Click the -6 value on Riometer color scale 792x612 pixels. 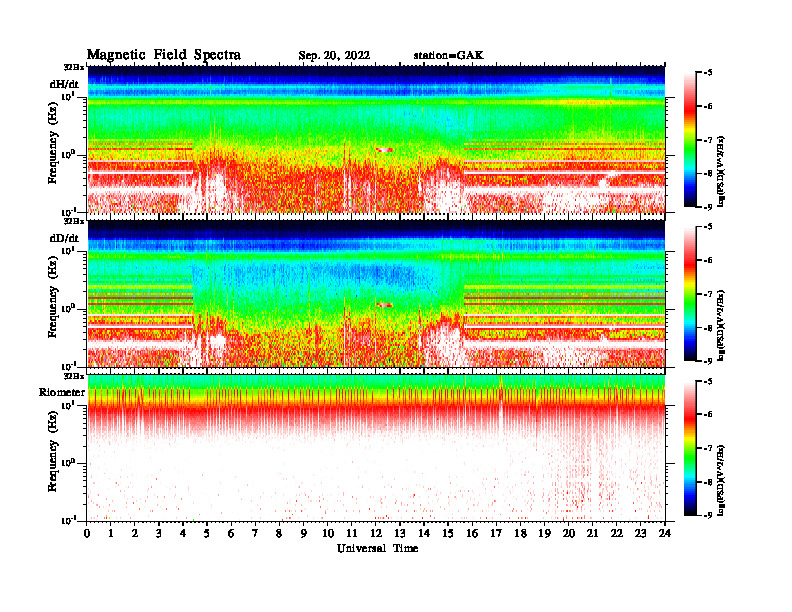[x=708, y=415]
